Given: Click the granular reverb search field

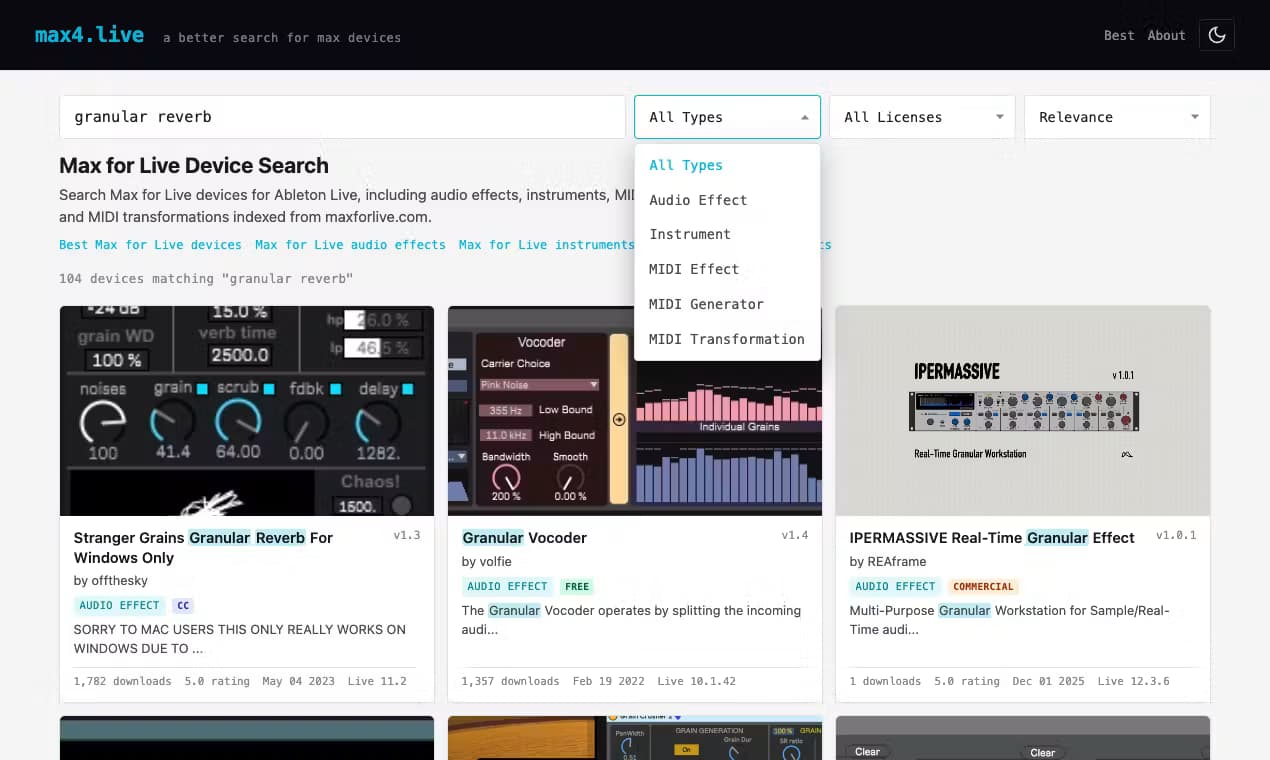Looking at the screenshot, I should pyautogui.click(x=342, y=117).
